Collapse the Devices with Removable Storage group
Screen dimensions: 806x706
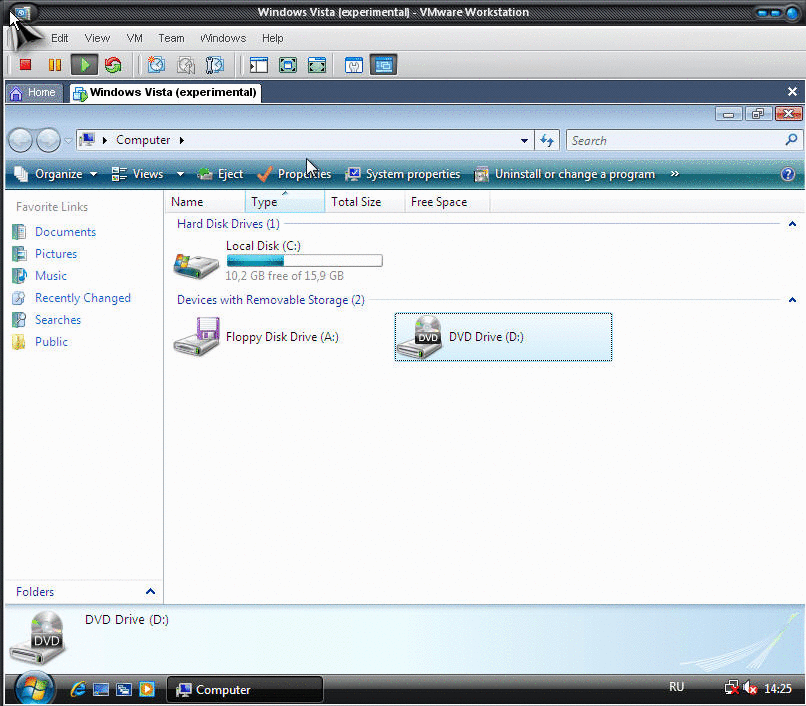coord(792,300)
